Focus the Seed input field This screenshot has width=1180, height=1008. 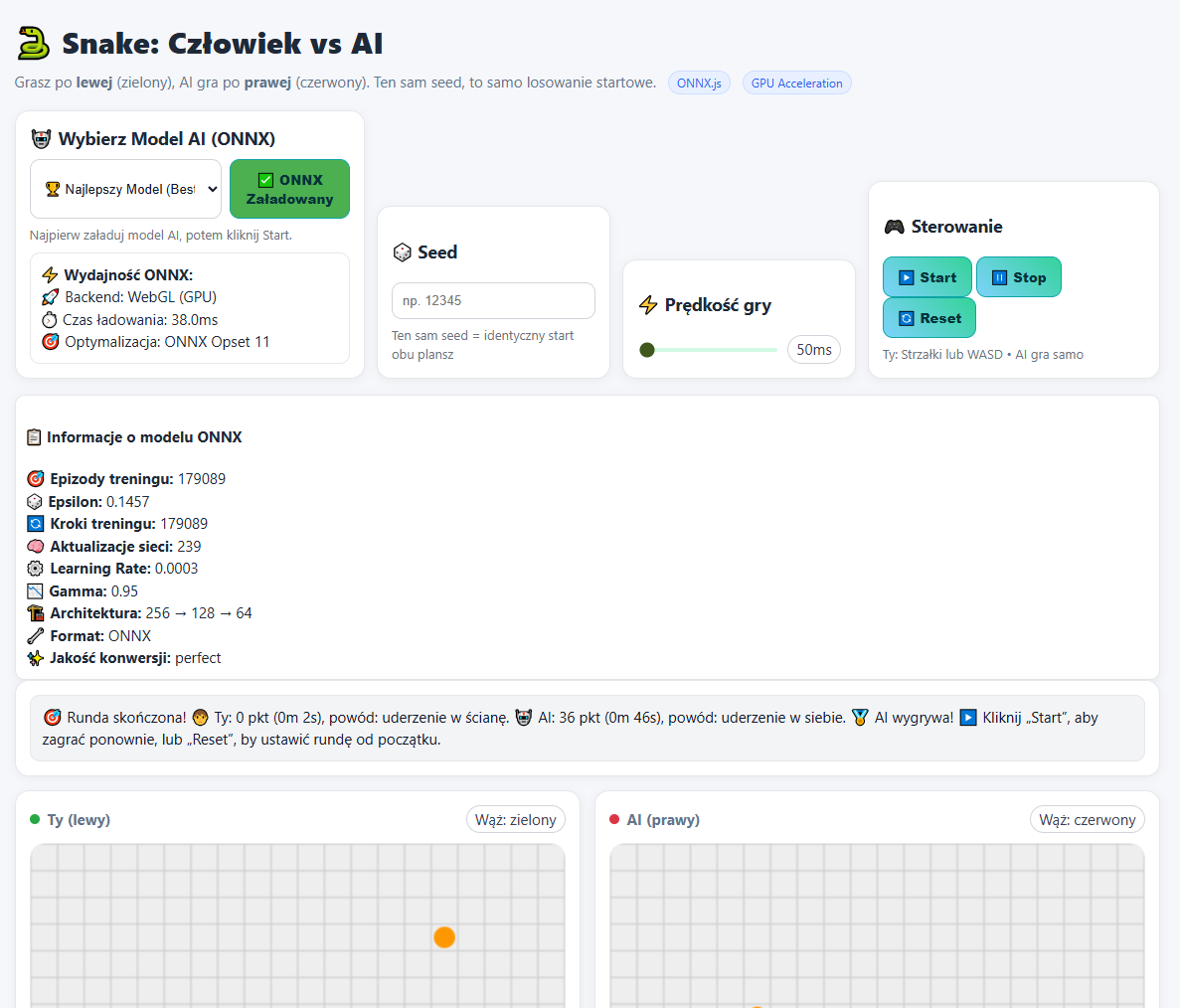493,300
